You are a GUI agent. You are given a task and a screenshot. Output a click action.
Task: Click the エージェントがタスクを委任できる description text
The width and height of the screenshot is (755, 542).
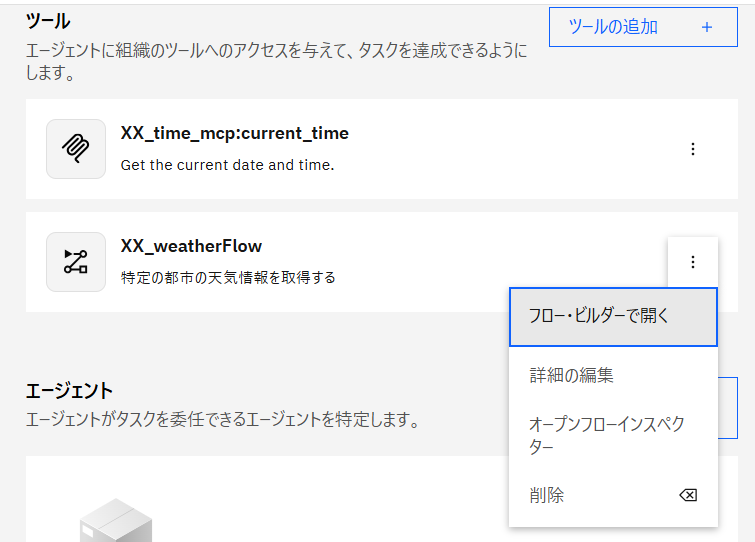(222, 419)
